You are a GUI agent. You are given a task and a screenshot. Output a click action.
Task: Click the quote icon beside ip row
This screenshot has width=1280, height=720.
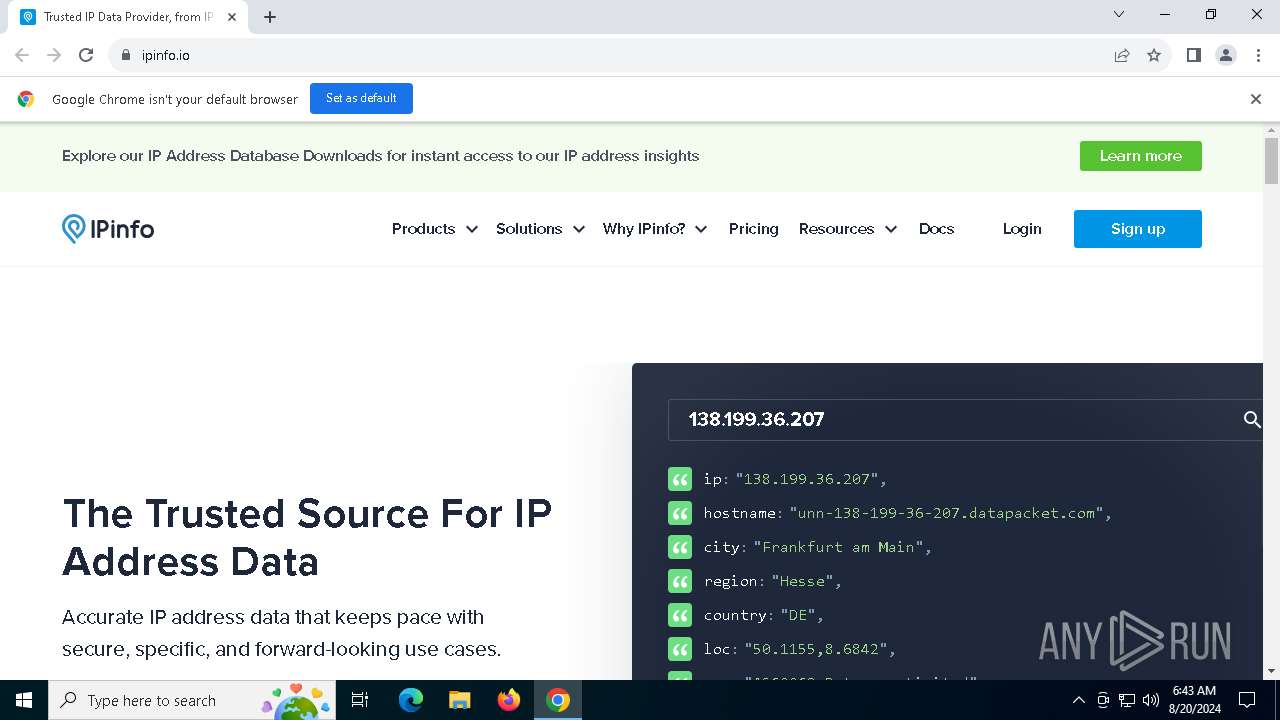[680, 479]
